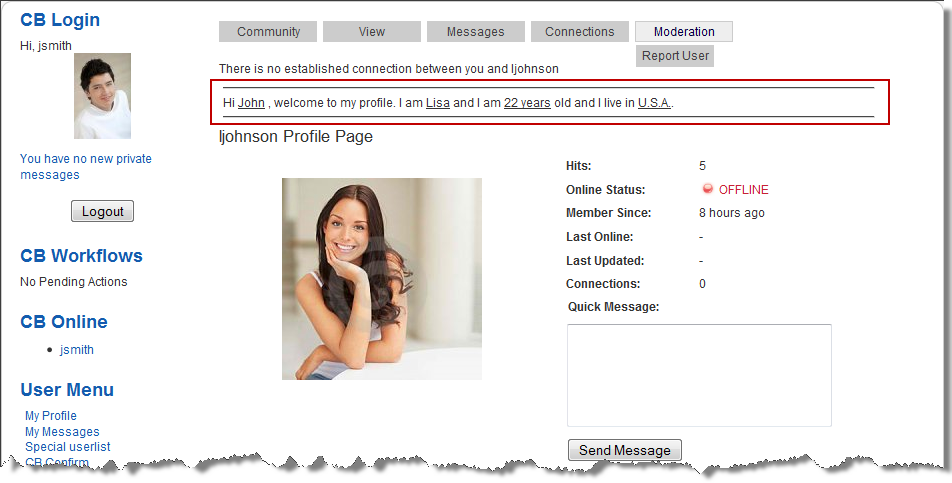Open My Messages in User Menu

[62, 432]
